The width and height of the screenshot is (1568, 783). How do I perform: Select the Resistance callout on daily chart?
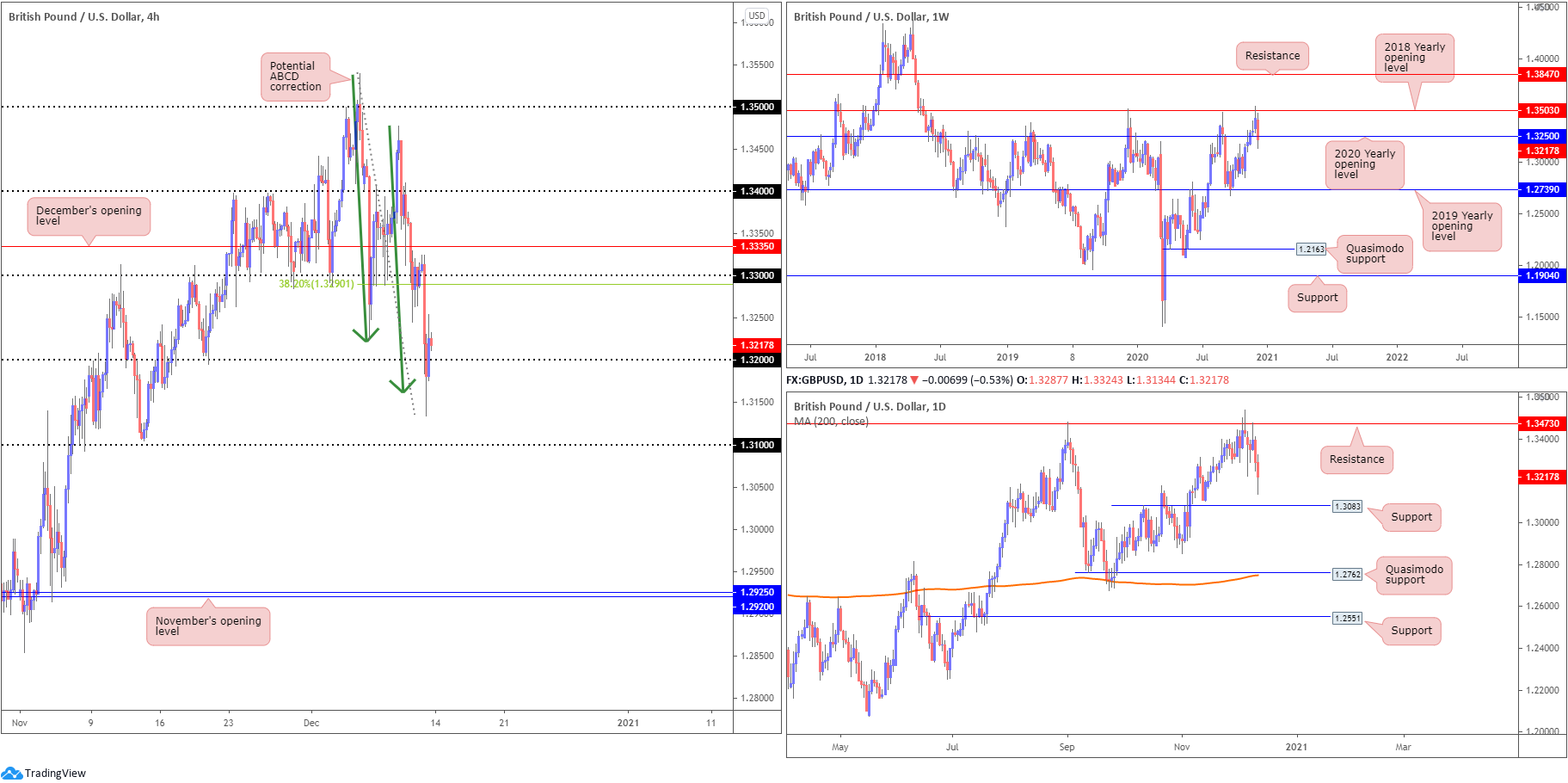point(1356,459)
